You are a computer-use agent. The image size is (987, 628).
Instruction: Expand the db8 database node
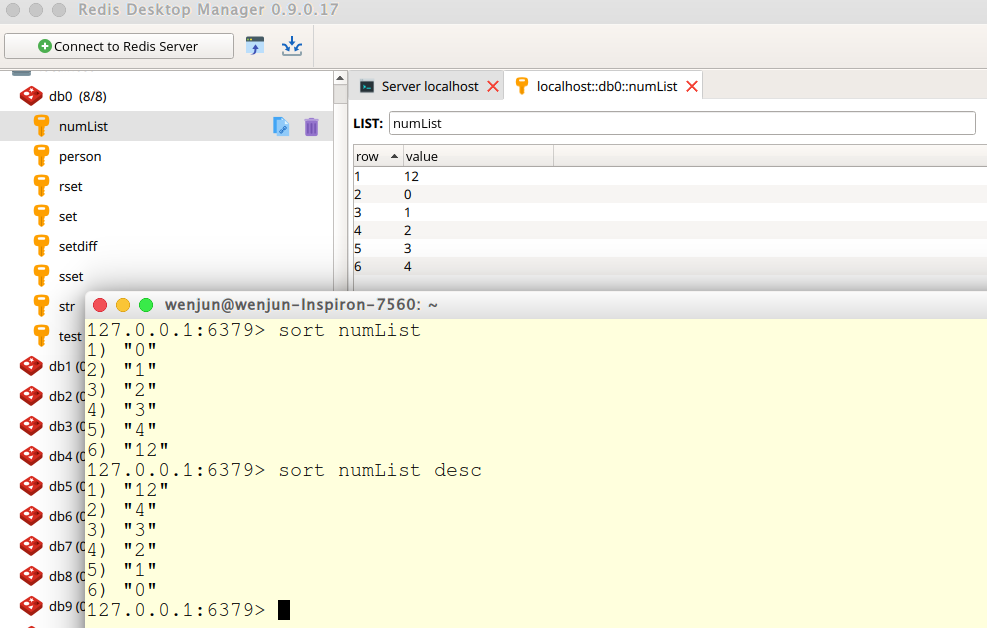[x=31, y=576]
